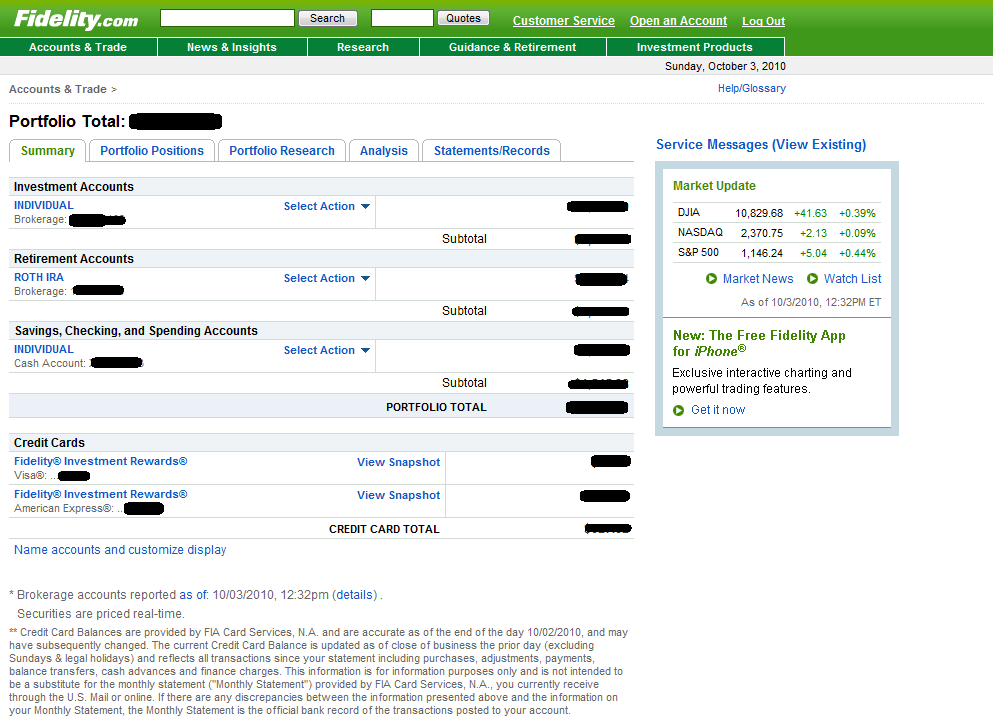This screenshot has width=993, height=716.
Task: Expand Select Action dropdown for Brokerage INDIVIDUAL account
Action: tap(327, 206)
